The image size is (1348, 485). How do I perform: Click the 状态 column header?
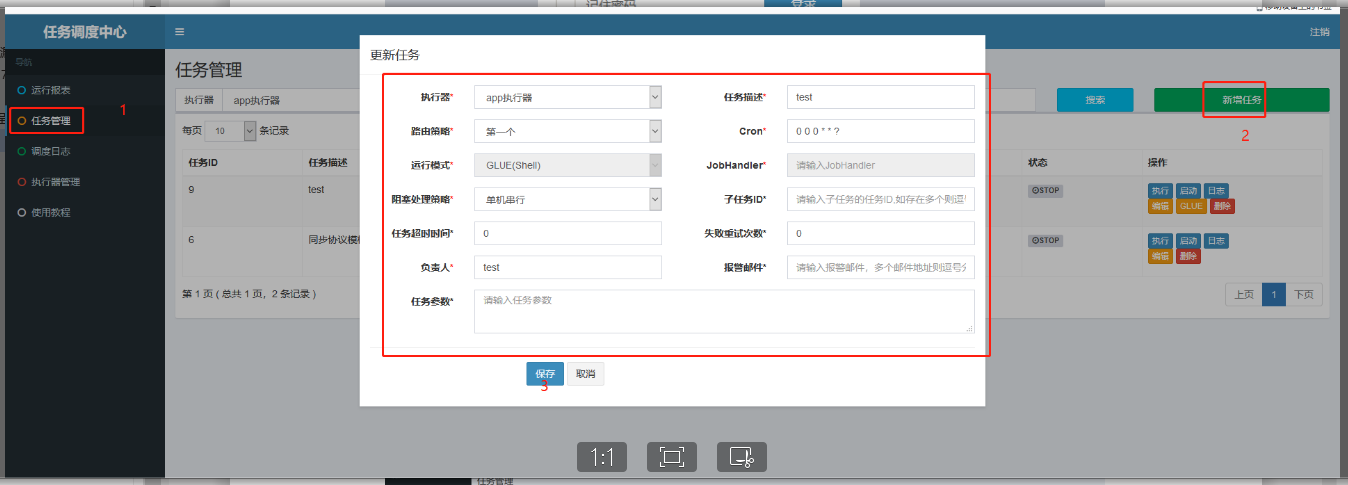click(1037, 162)
